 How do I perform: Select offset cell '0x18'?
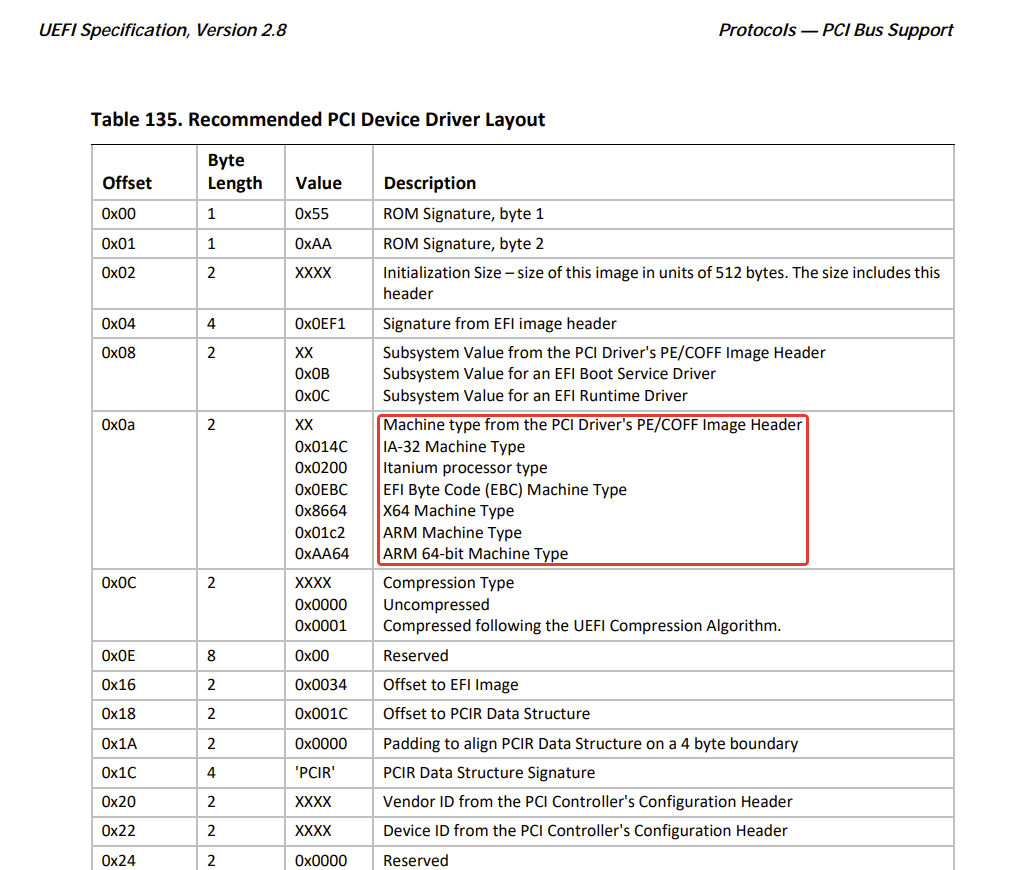coord(119,714)
